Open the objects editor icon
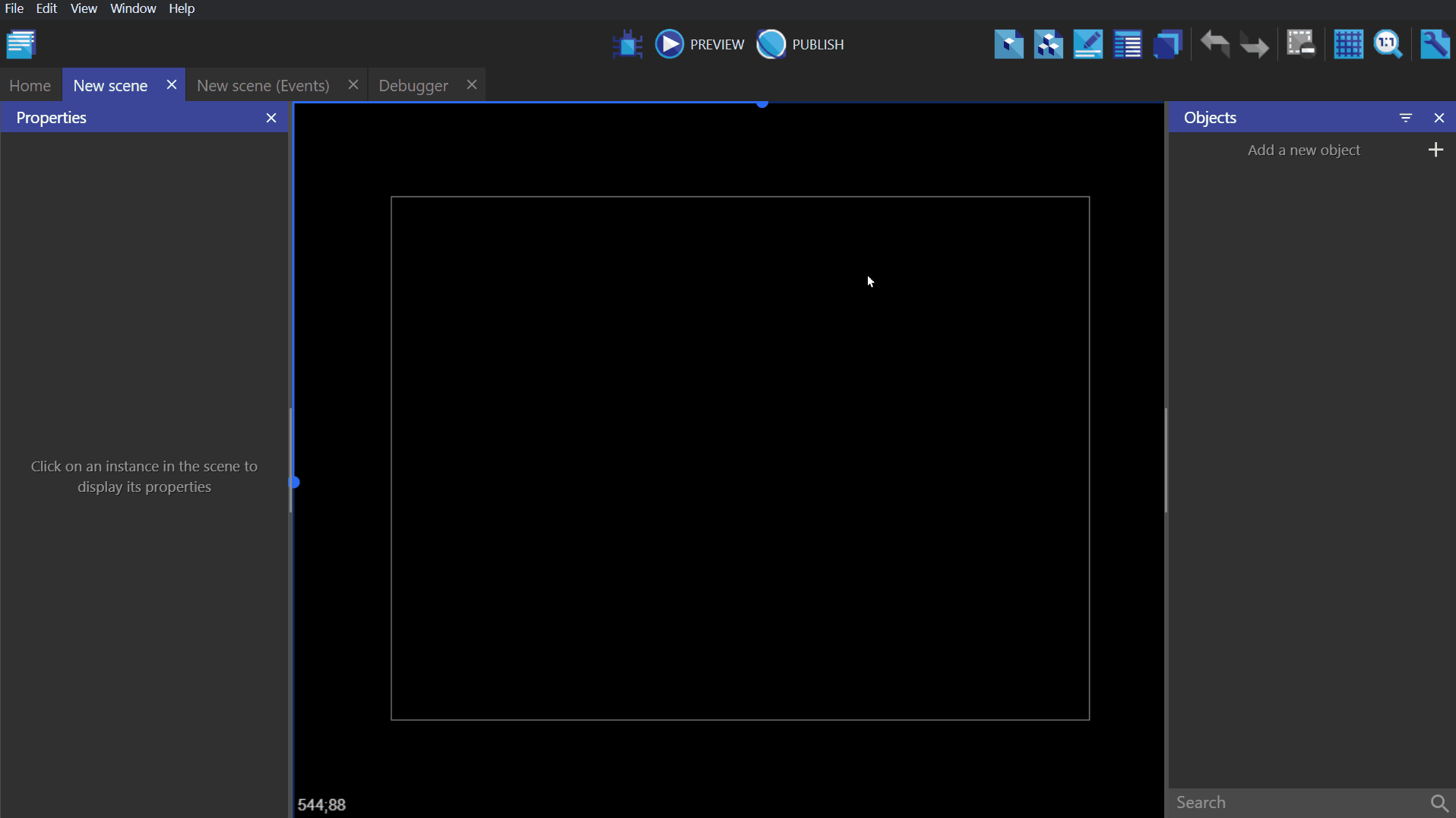Image resolution: width=1456 pixels, height=818 pixels. click(x=1008, y=44)
